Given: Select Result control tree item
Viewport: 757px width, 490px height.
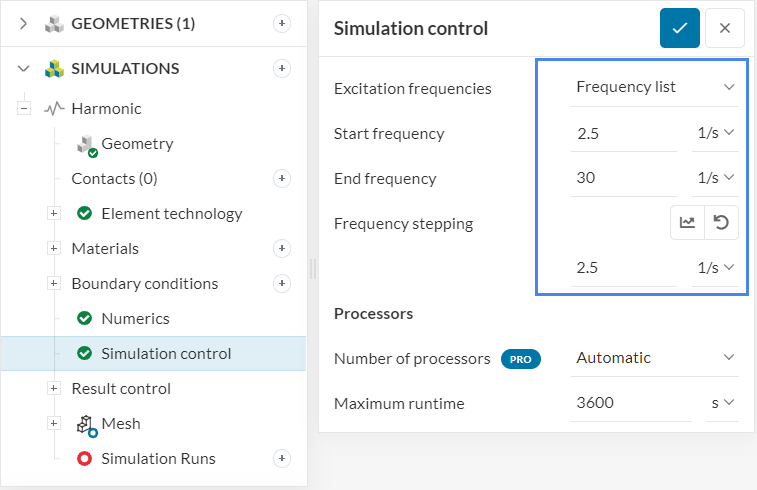Looking at the screenshot, I should [121, 389].
